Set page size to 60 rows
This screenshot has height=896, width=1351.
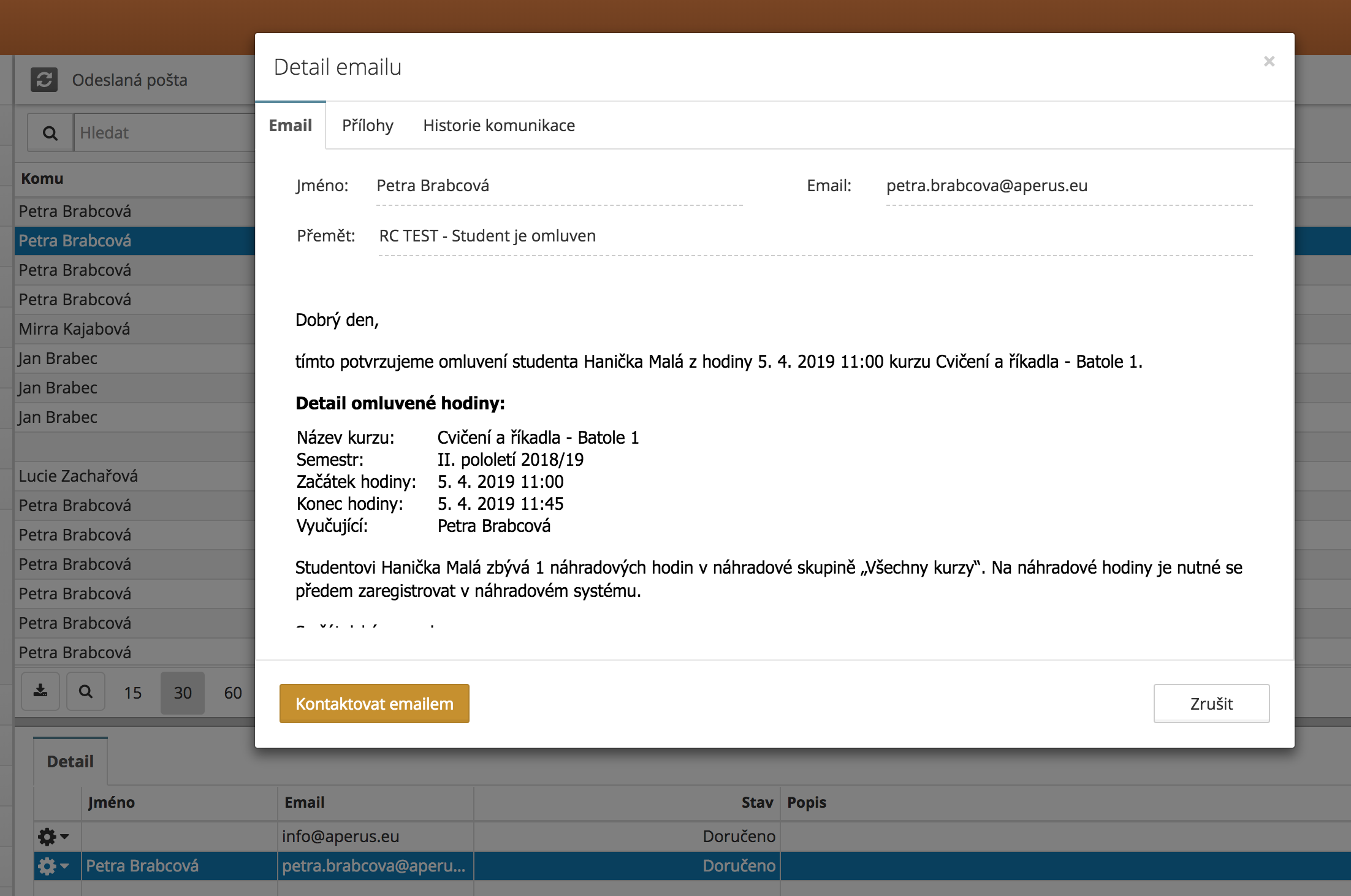(233, 693)
